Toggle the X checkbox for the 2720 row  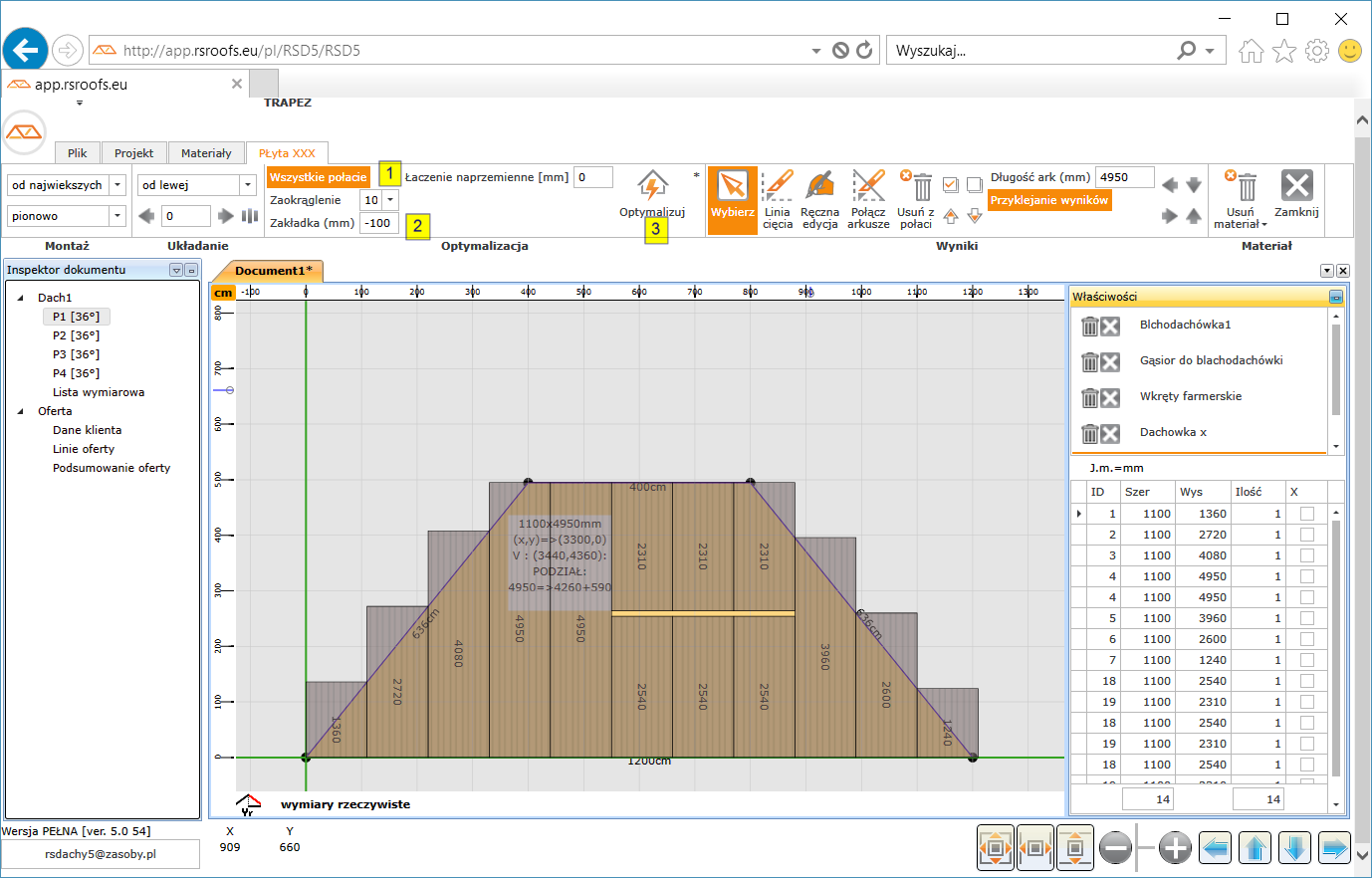point(1306,535)
